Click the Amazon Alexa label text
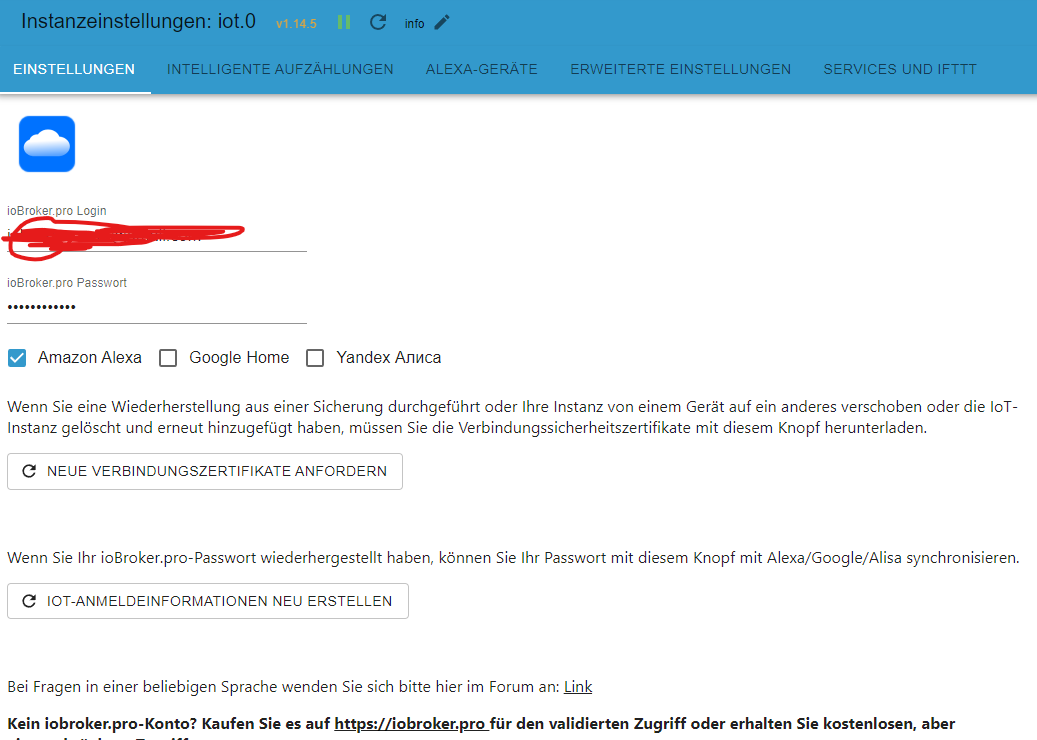The width and height of the screenshot is (1037, 740). click(90, 358)
